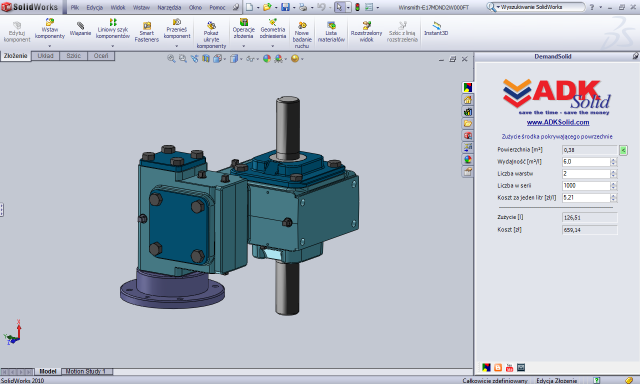This screenshot has height=384, width=640.
Task: Select the Model tab
Action: (x=47, y=371)
